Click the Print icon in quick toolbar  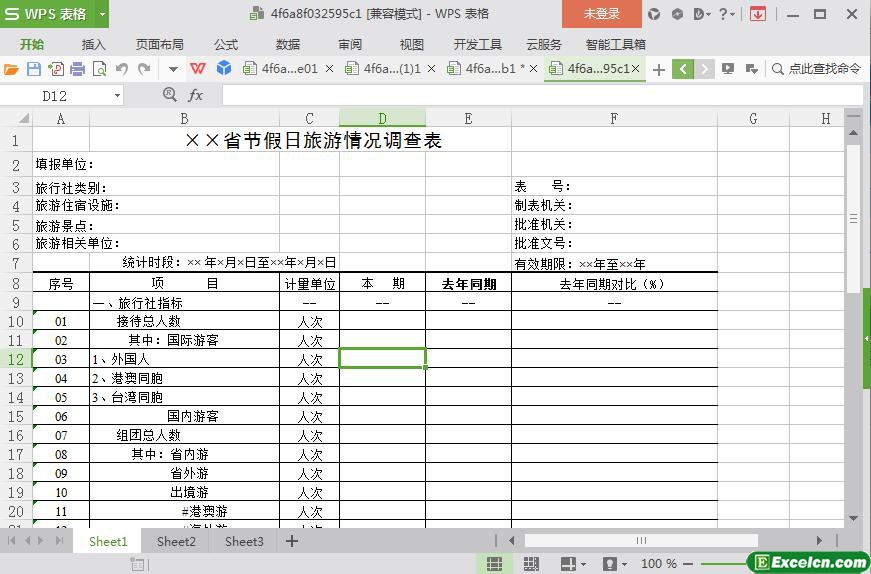77,69
